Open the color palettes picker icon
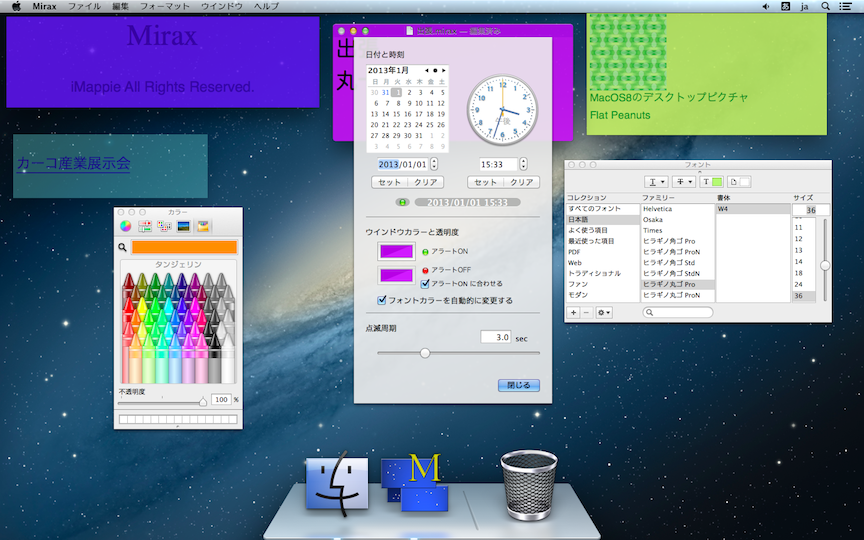 164,226
